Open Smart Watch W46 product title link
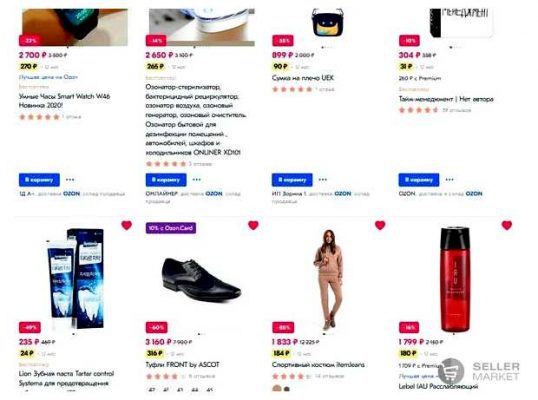 point(65,101)
